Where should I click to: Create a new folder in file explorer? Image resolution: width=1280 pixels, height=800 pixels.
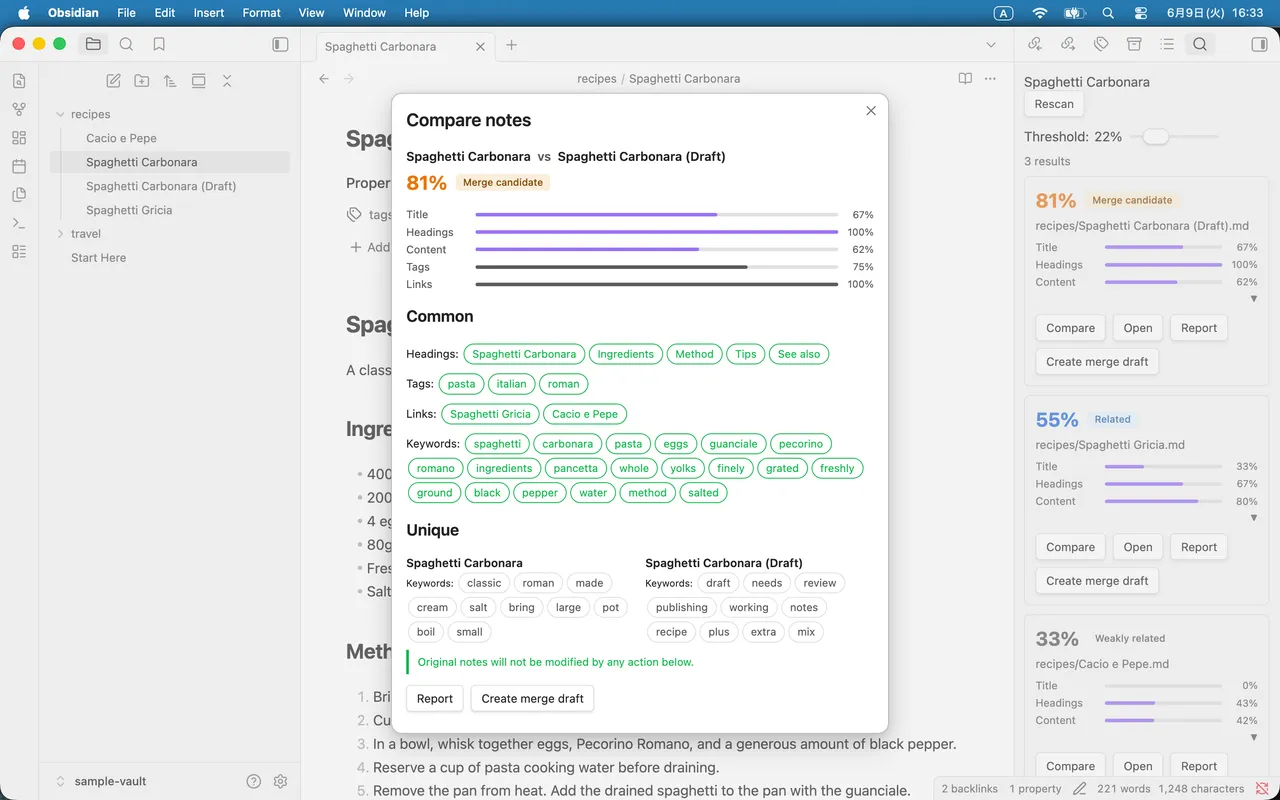142,81
